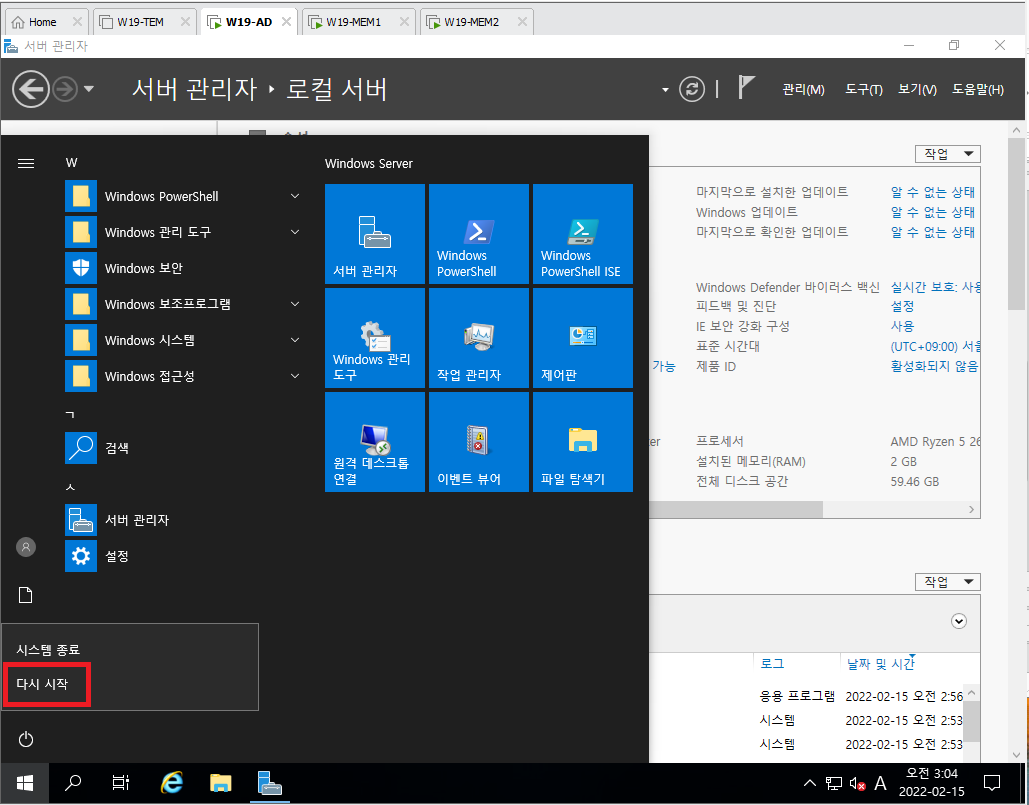This screenshot has height=805, width=1029.
Task: Click the muted volume tray icon
Action: 857,783
